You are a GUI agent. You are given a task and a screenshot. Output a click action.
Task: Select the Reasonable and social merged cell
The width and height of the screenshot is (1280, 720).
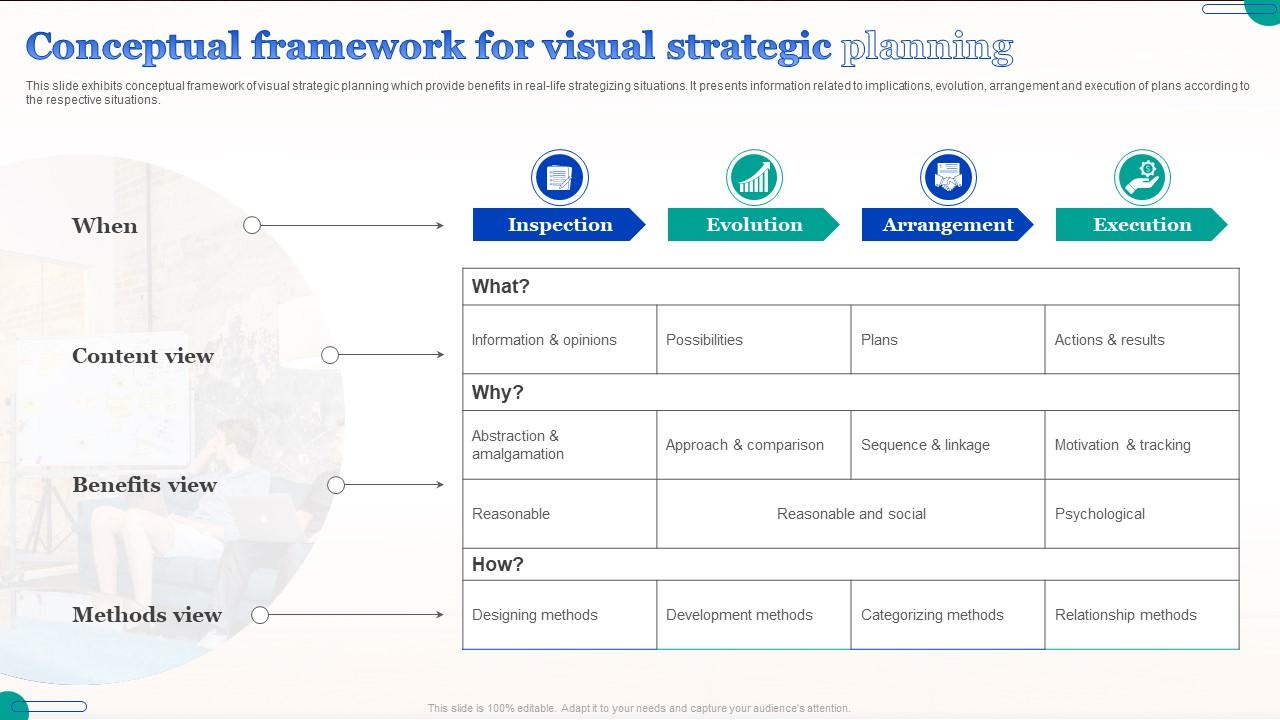point(851,514)
